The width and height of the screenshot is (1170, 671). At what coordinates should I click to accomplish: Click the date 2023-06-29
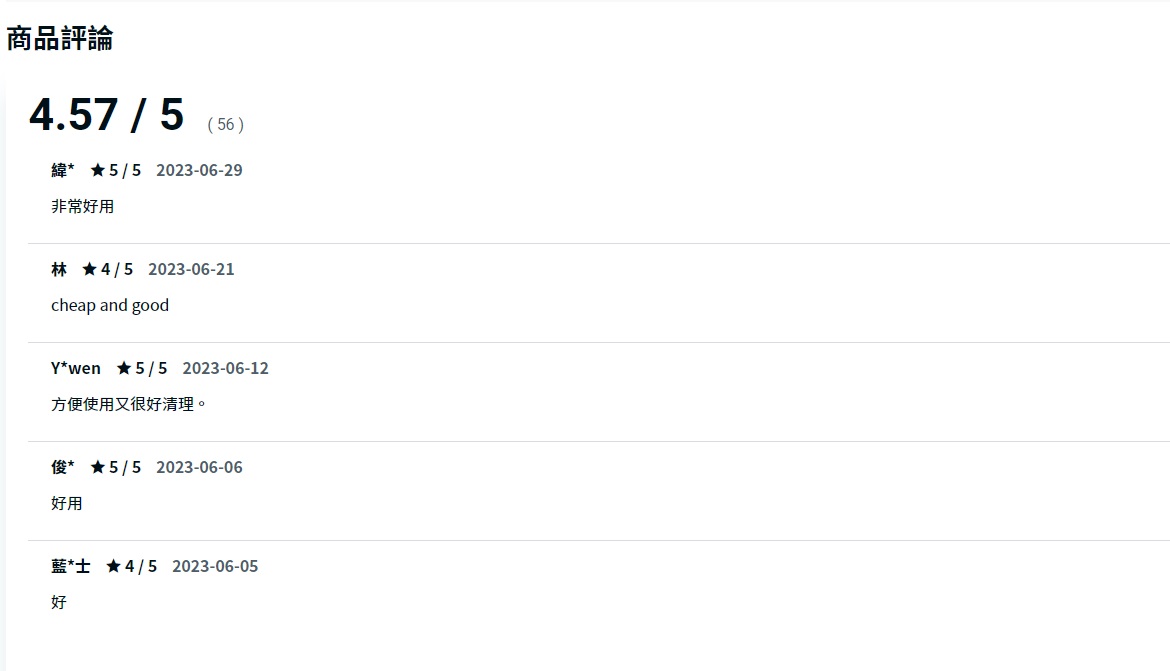tap(199, 170)
